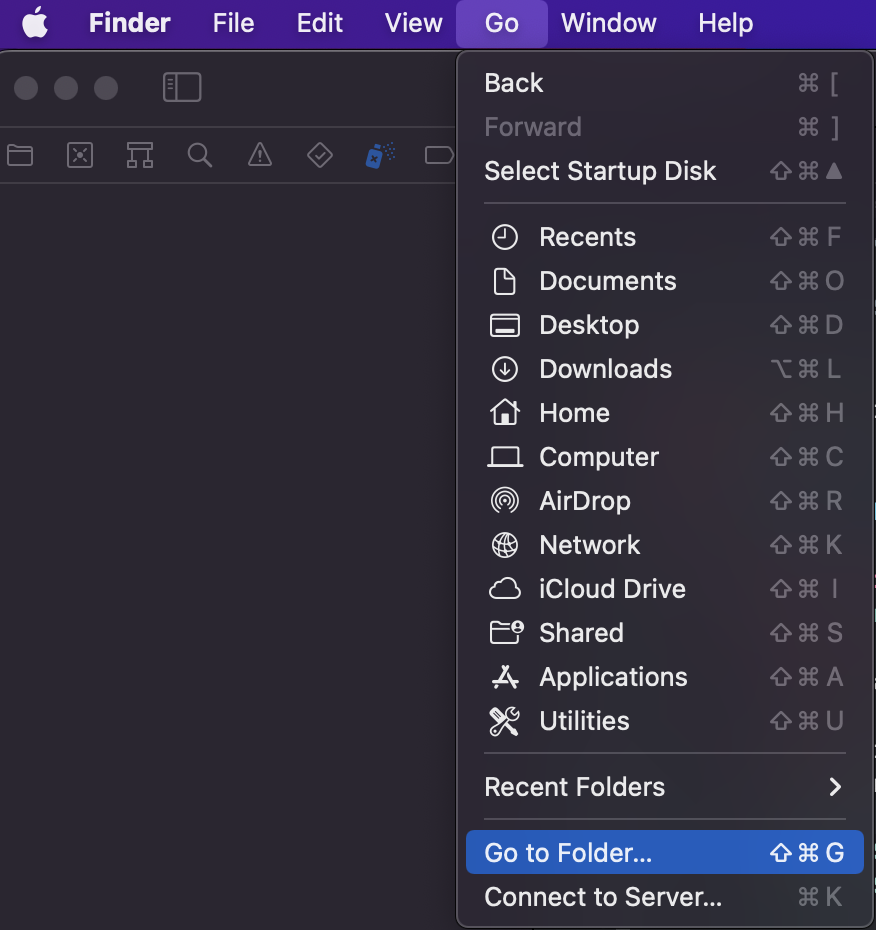Open the Window menu
Image resolution: width=876 pixels, height=930 pixels.
click(x=609, y=23)
